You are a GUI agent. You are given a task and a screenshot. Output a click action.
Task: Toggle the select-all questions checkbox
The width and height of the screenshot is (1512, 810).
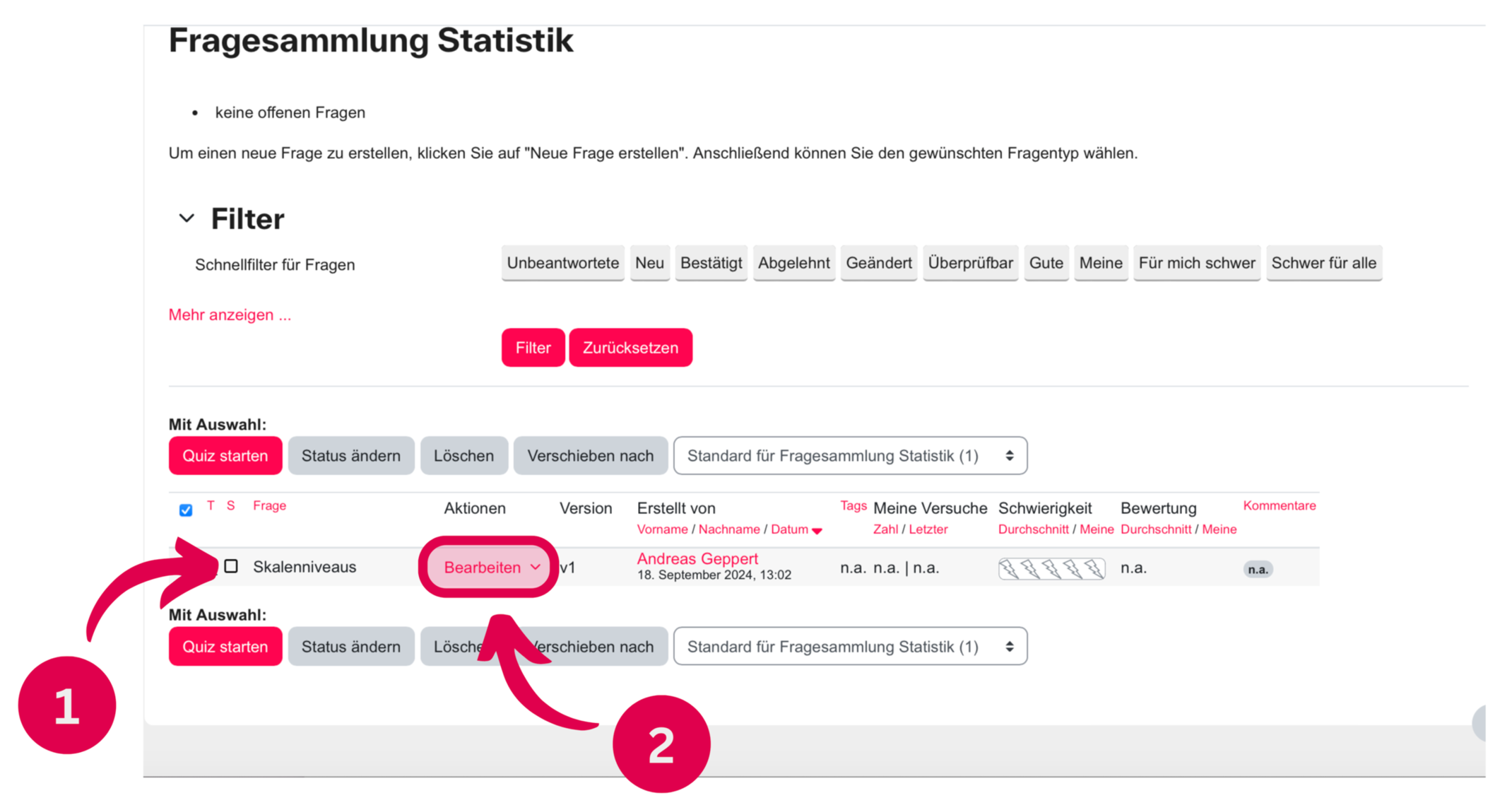point(186,510)
